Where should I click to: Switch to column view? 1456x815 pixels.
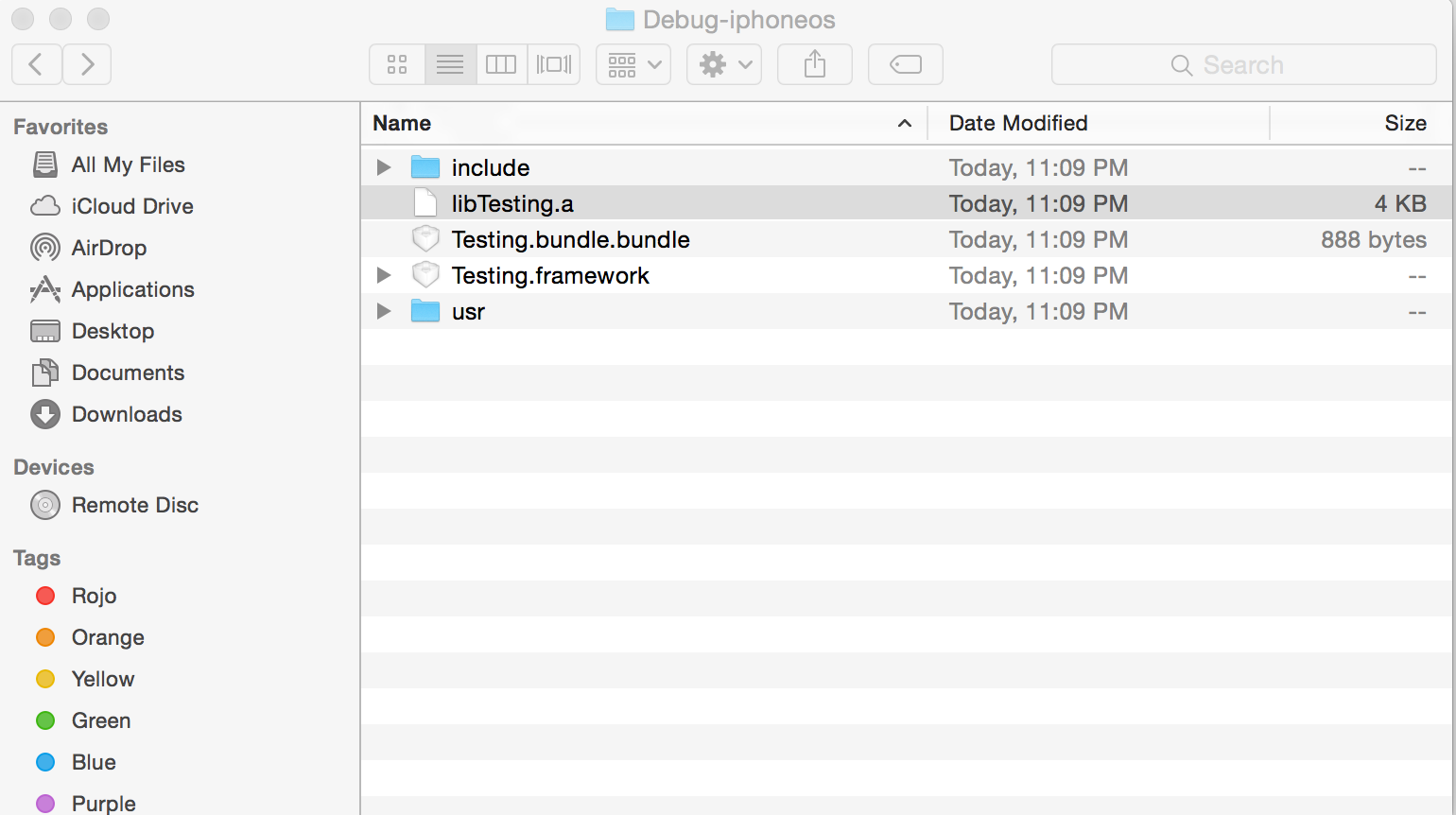[501, 64]
